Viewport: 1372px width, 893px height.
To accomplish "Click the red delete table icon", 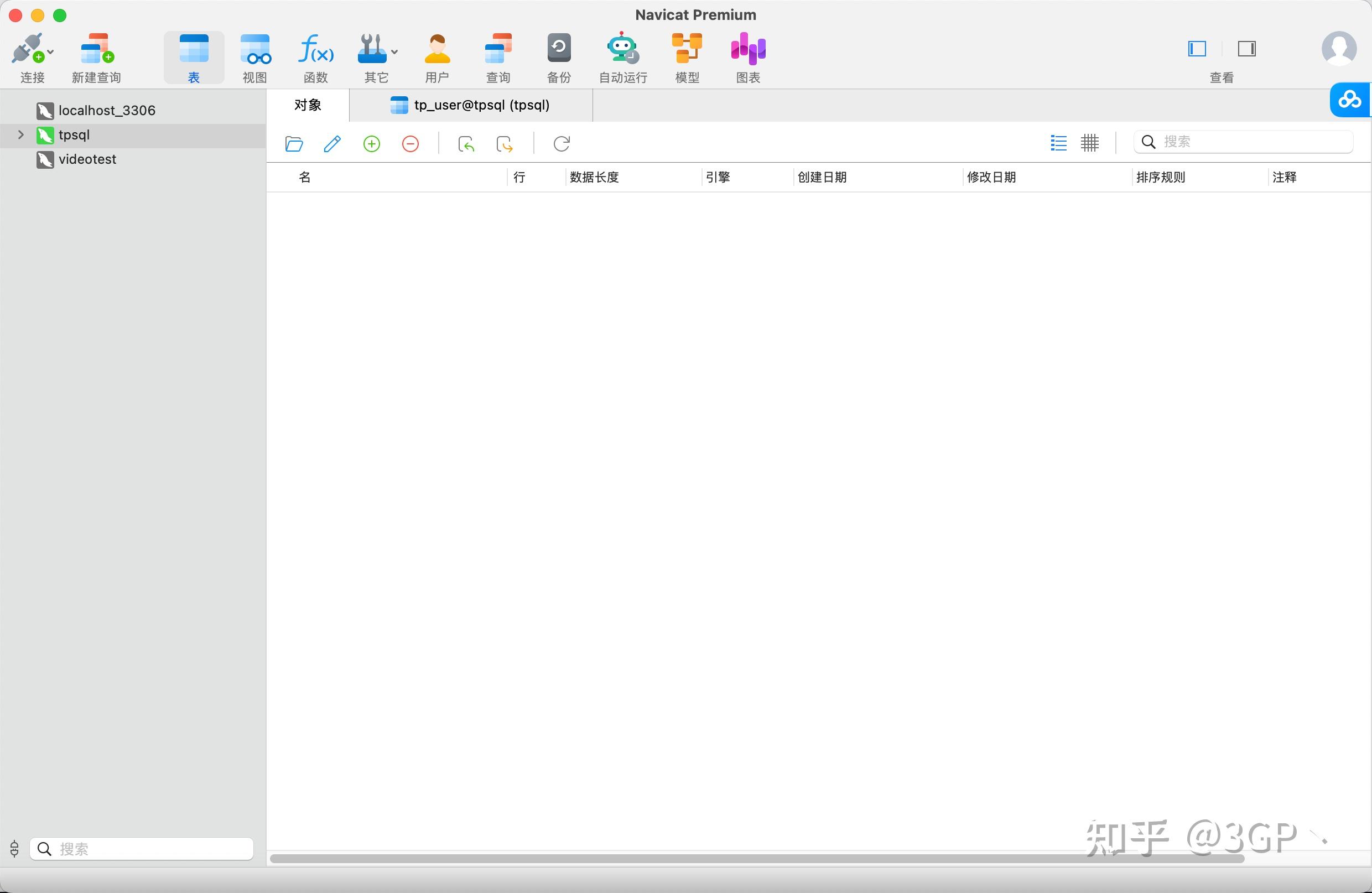I will coord(410,143).
